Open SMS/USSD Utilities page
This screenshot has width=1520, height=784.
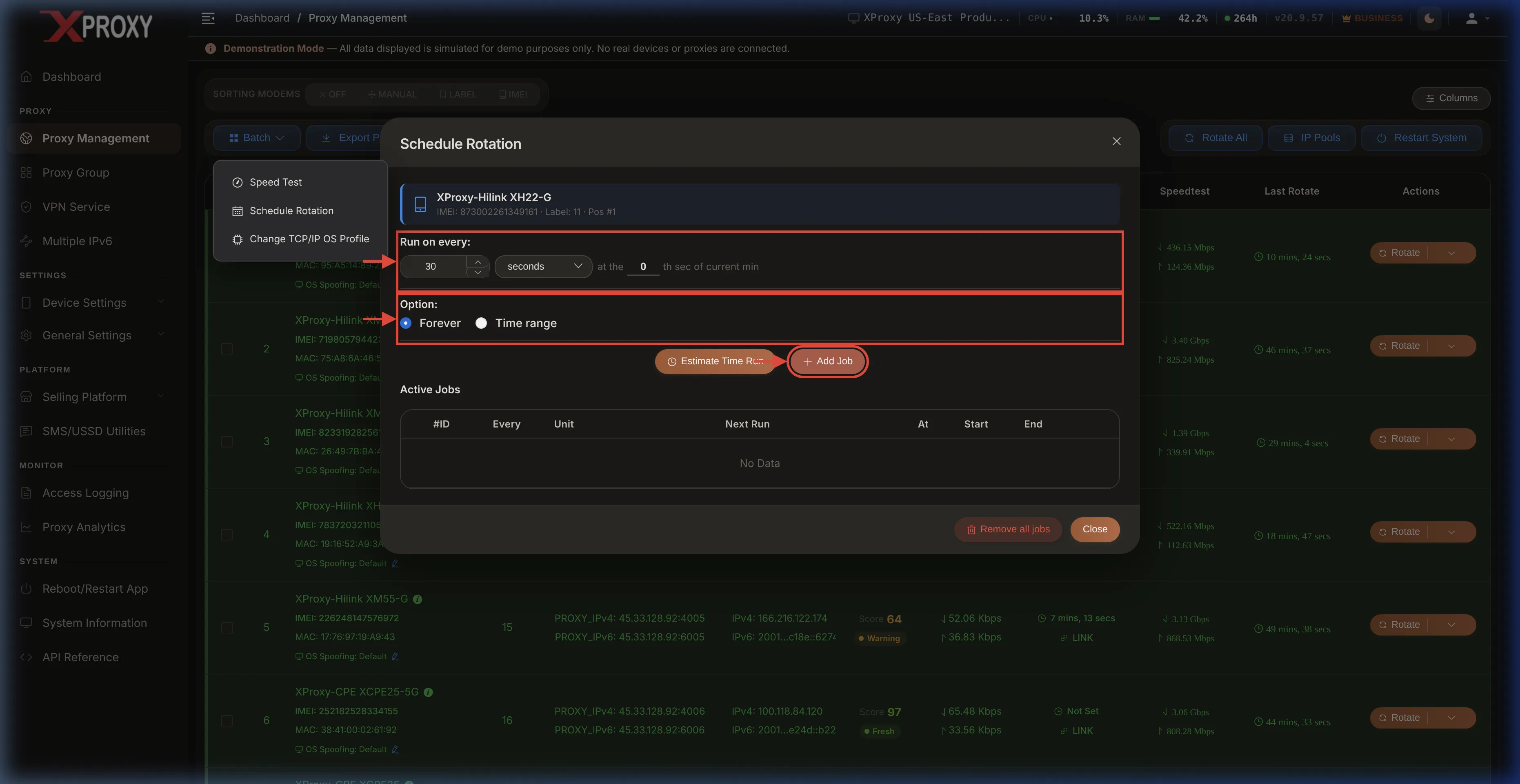94,431
